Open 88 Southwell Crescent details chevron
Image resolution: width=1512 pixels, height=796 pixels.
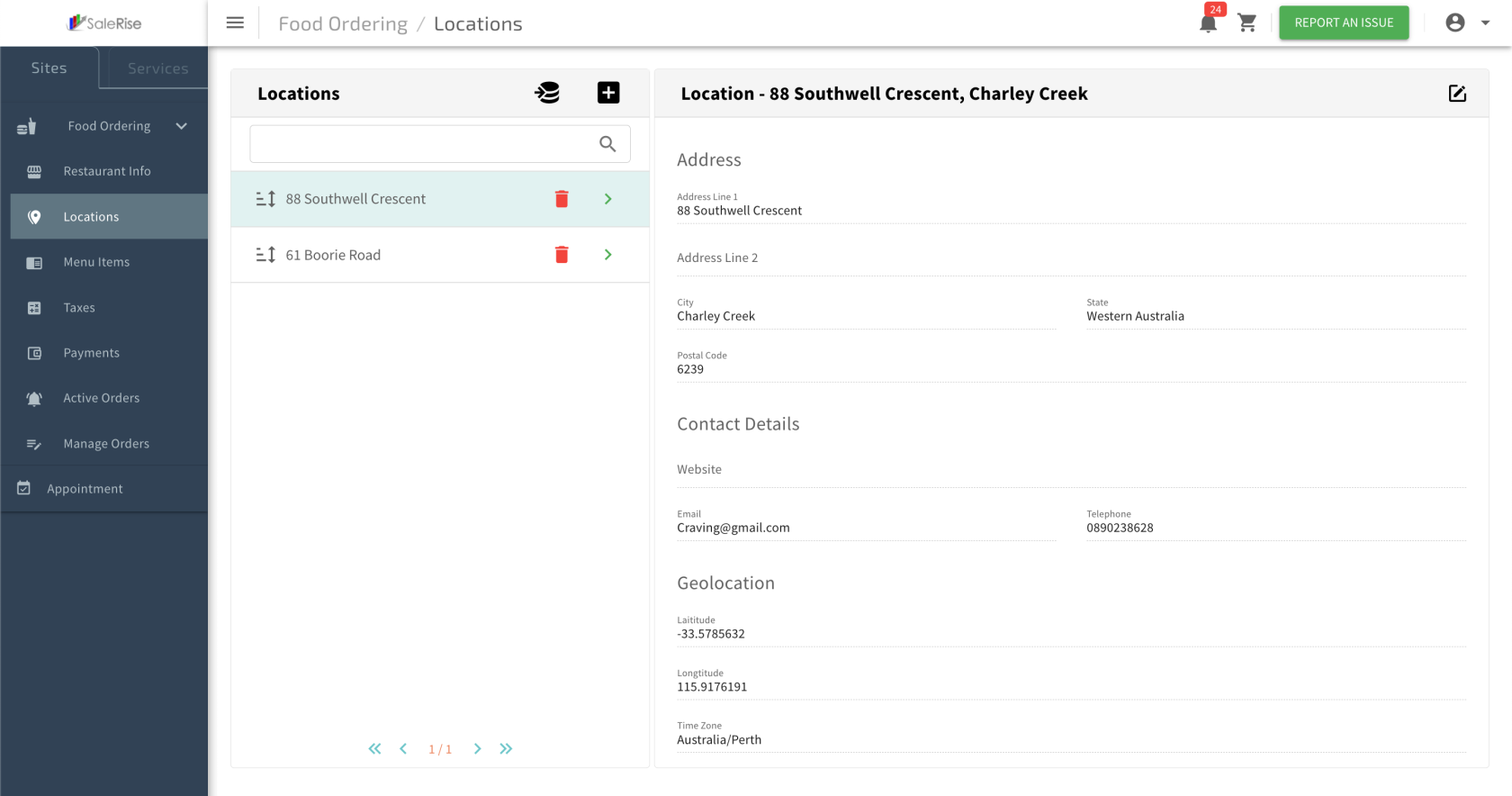[x=608, y=199]
